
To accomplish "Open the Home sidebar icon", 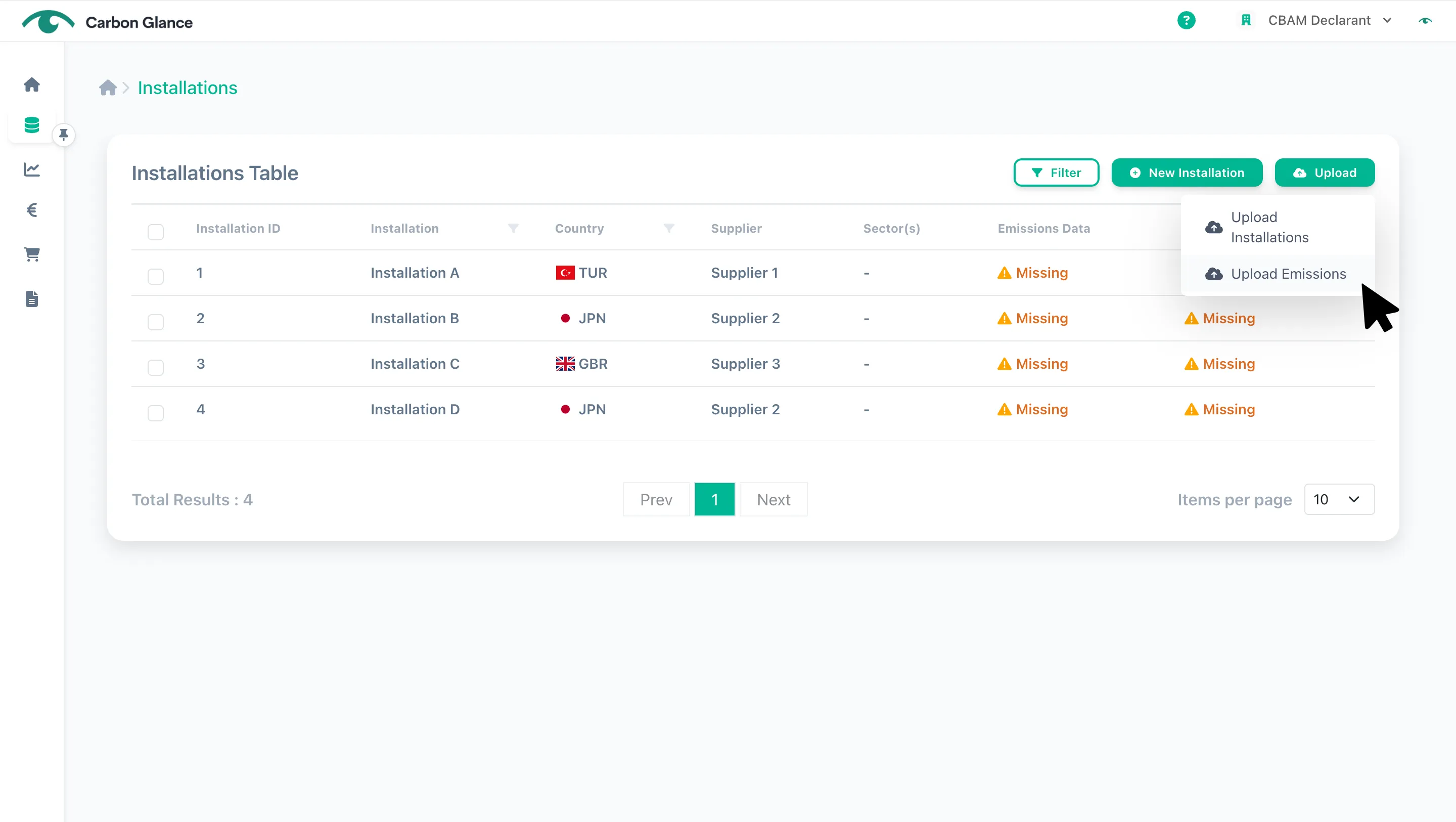I will point(32,85).
